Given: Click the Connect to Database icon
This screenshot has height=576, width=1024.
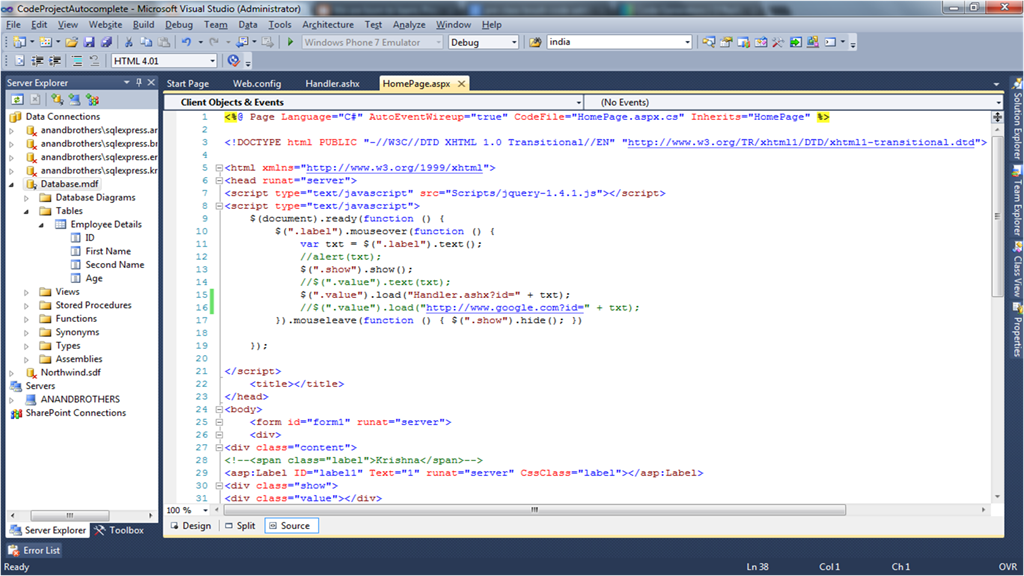Looking at the screenshot, I should (57, 99).
